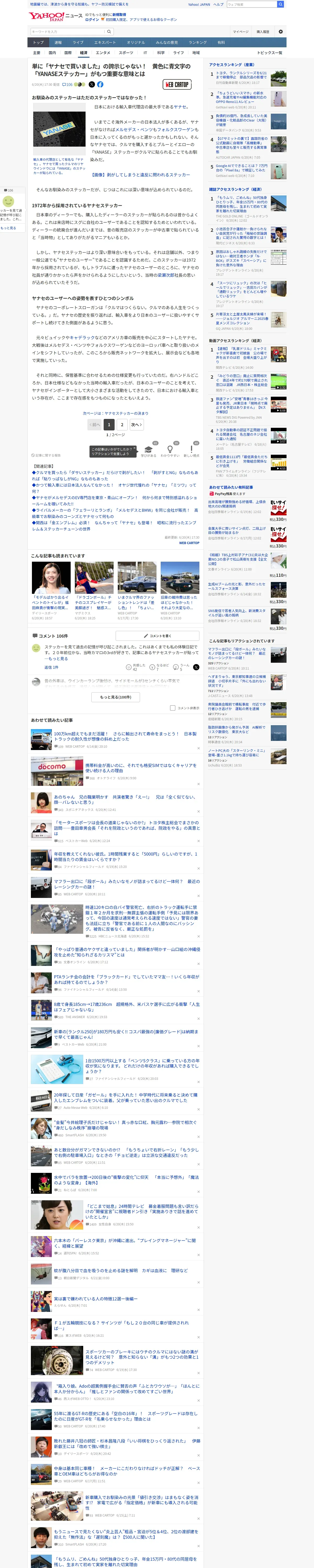Report this article via 記事に関する報告
Screen dimensions: 314x1568
pyautogui.click(x=46, y=455)
